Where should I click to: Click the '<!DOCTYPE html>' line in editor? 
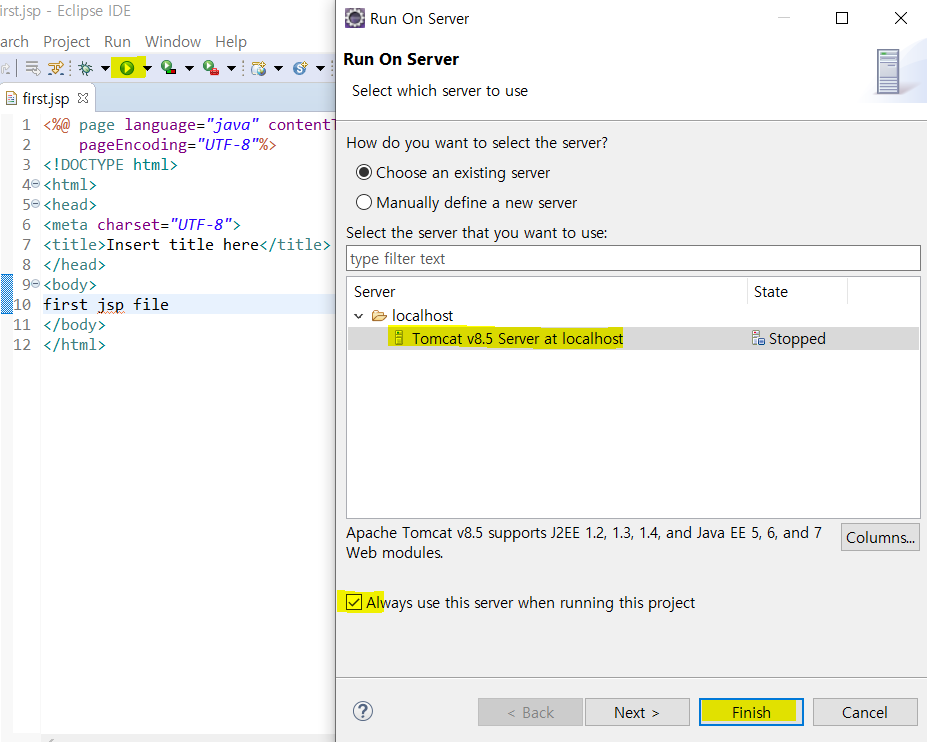pyautogui.click(x=110, y=164)
